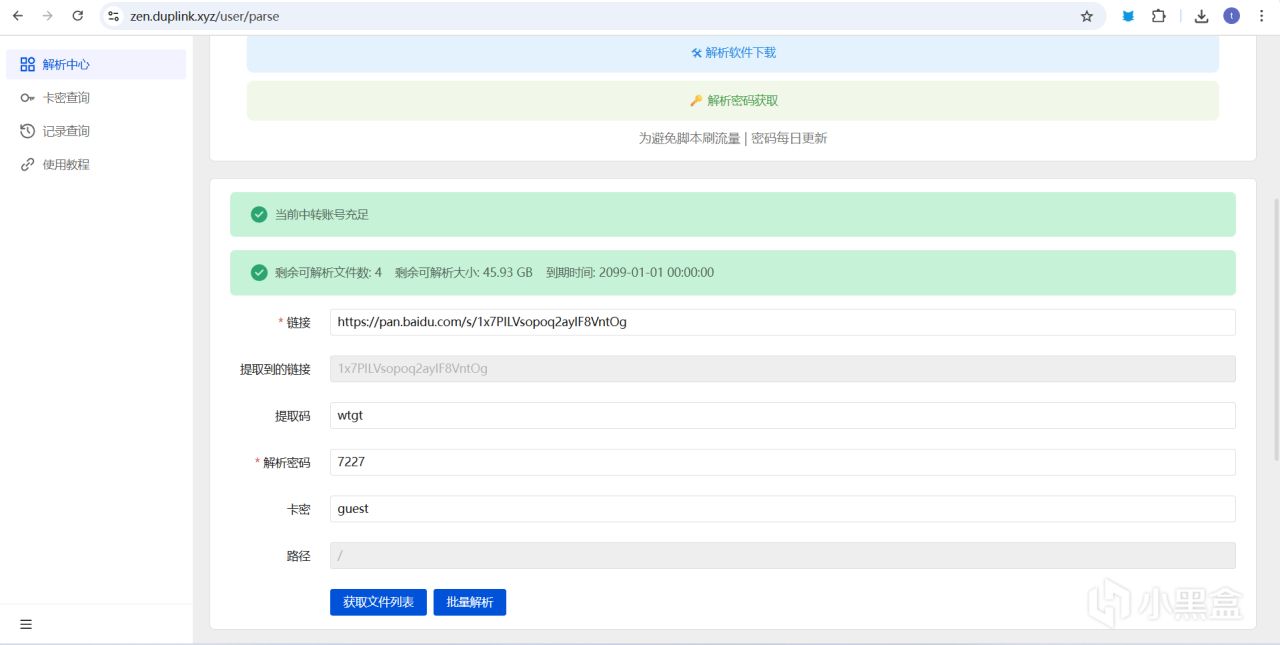Click the 获取文件列表 button

pos(378,602)
